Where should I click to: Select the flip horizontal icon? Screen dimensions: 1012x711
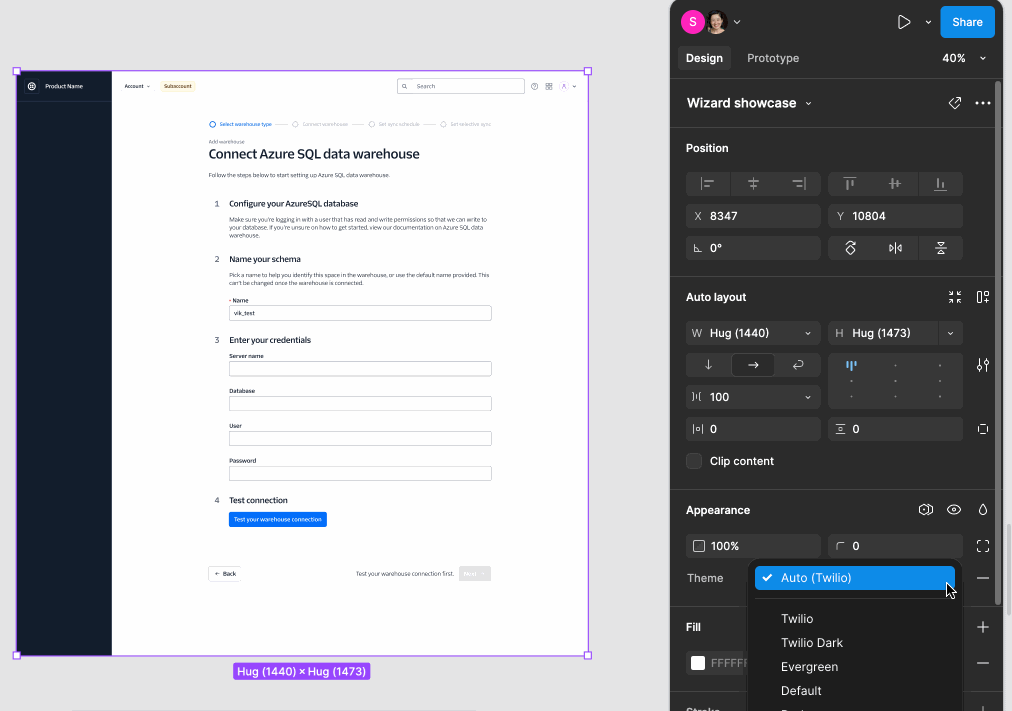coord(895,247)
